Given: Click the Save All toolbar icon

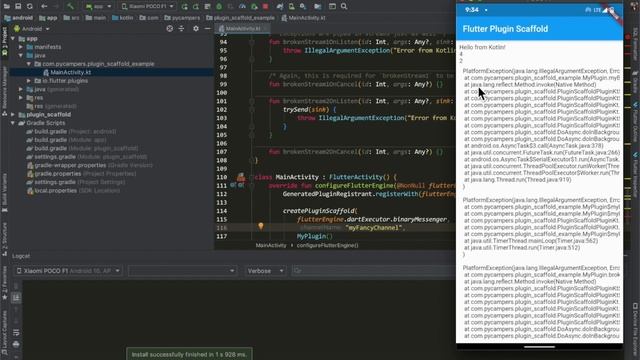Looking at the screenshot, I should coord(18,6).
